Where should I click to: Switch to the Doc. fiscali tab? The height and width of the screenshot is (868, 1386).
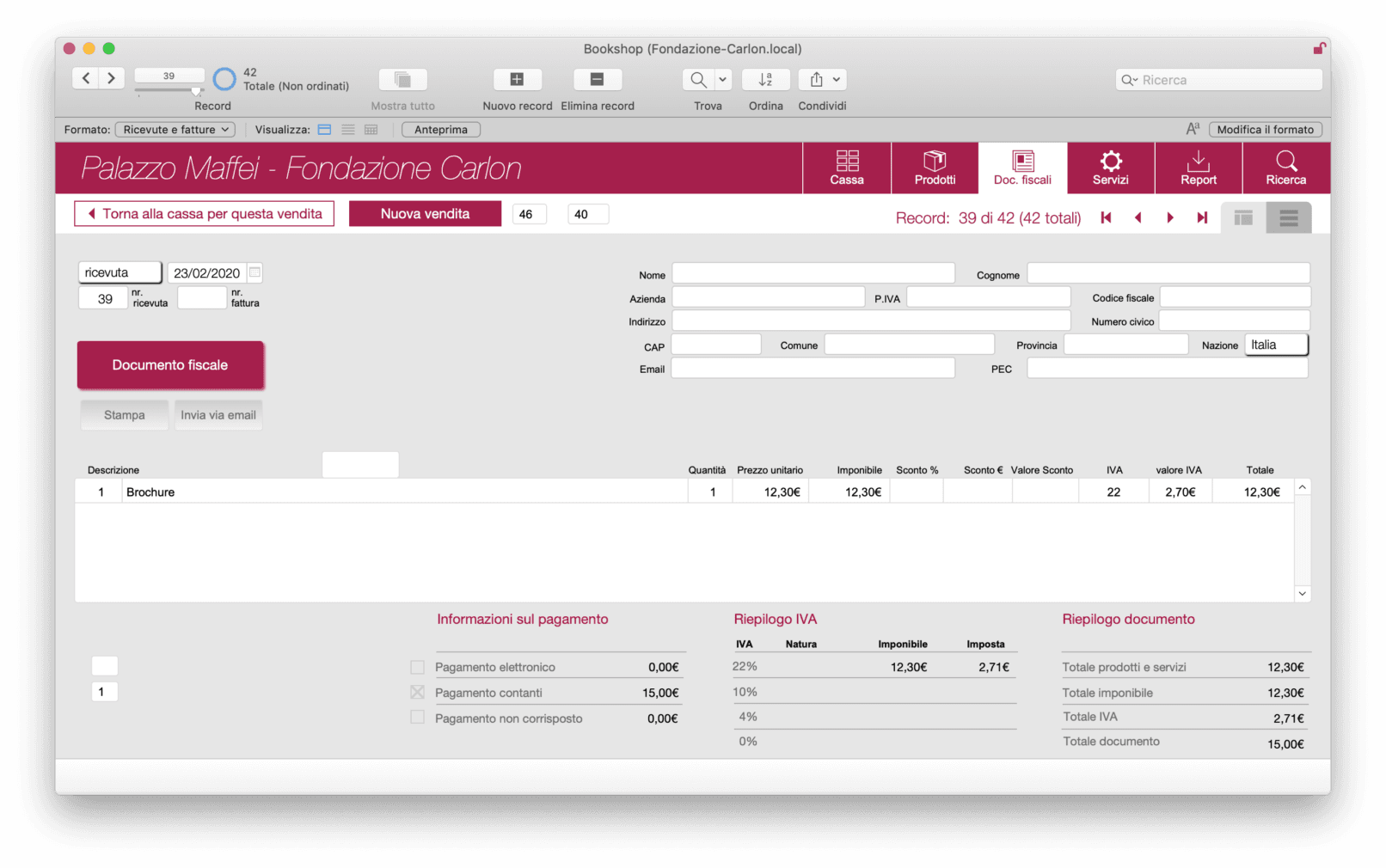click(x=1022, y=168)
